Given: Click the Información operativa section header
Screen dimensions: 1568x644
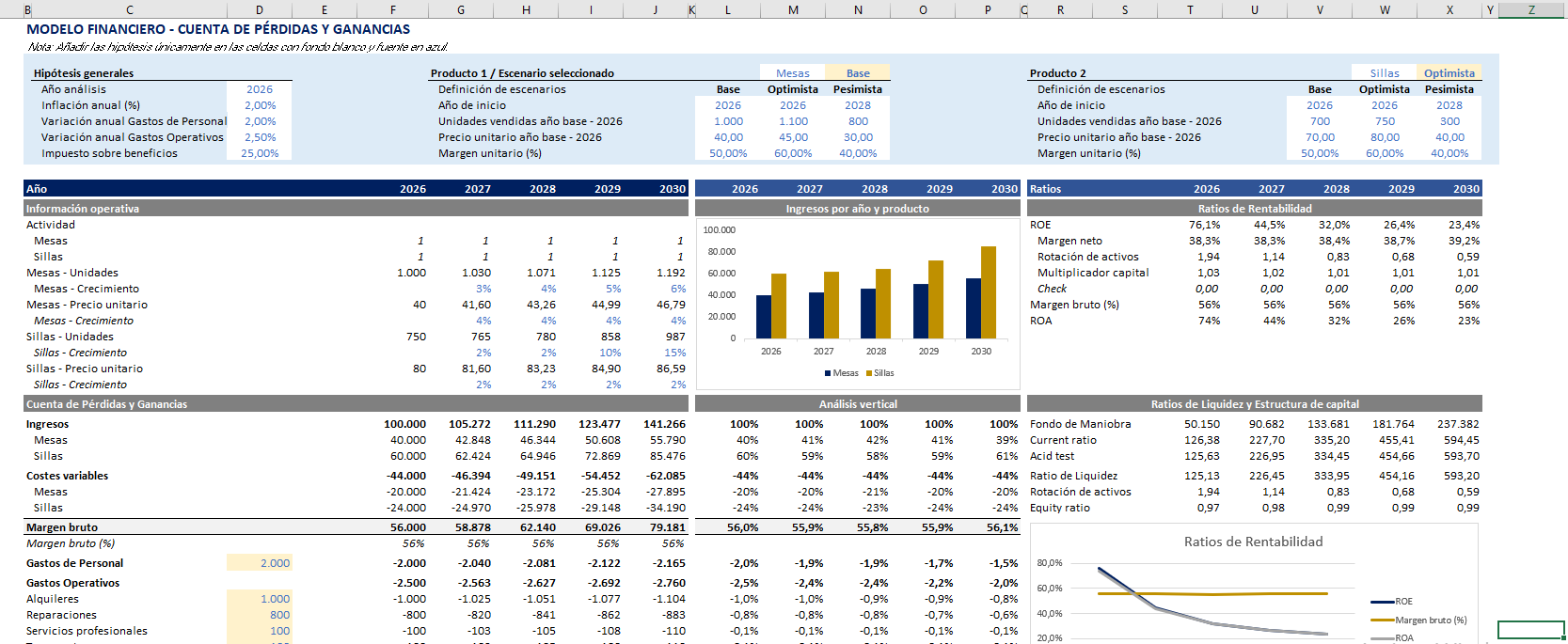Looking at the screenshot, I should click(x=83, y=209).
